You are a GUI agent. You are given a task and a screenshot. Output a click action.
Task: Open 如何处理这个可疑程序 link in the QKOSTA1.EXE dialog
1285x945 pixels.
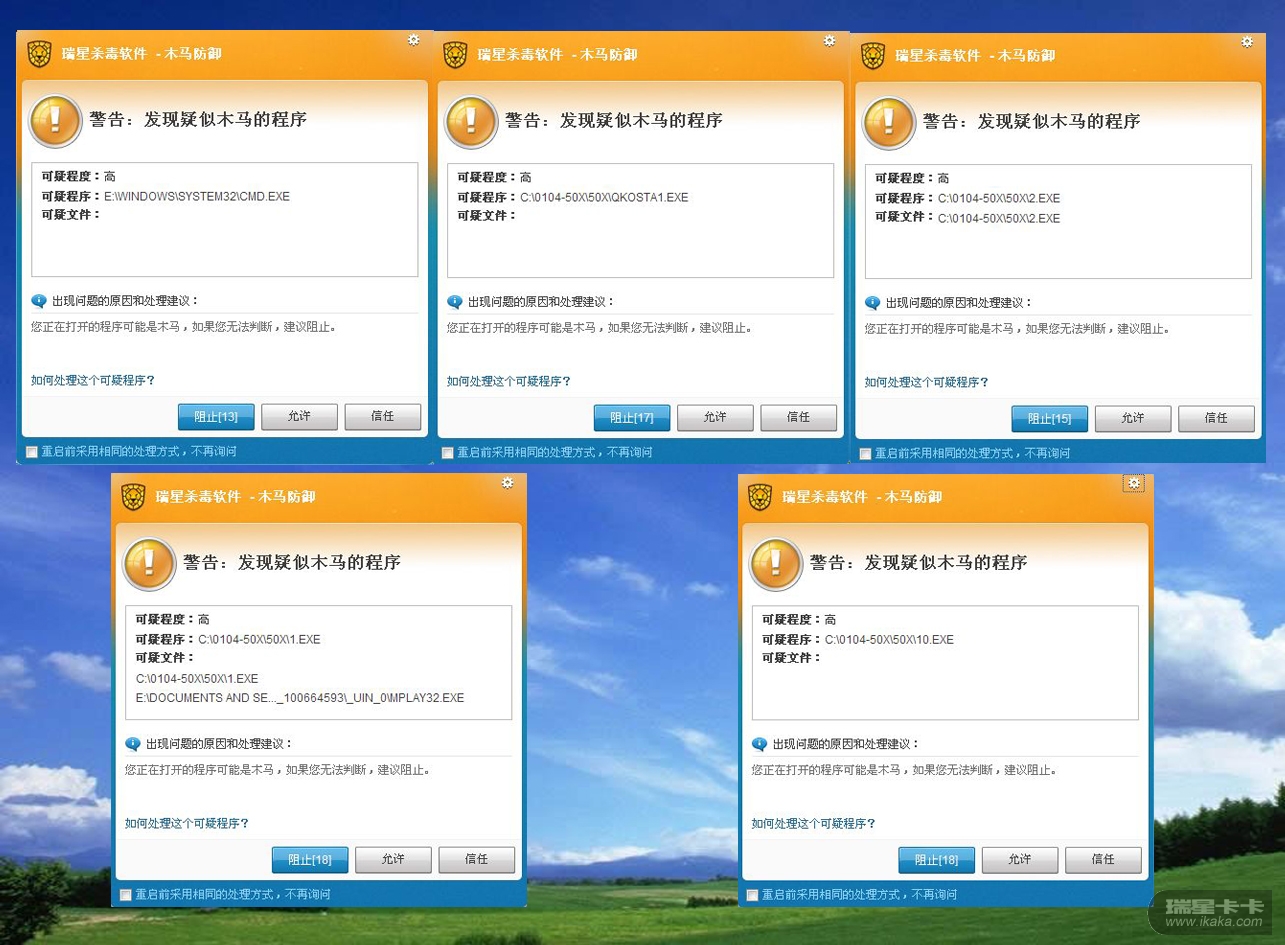(509, 381)
